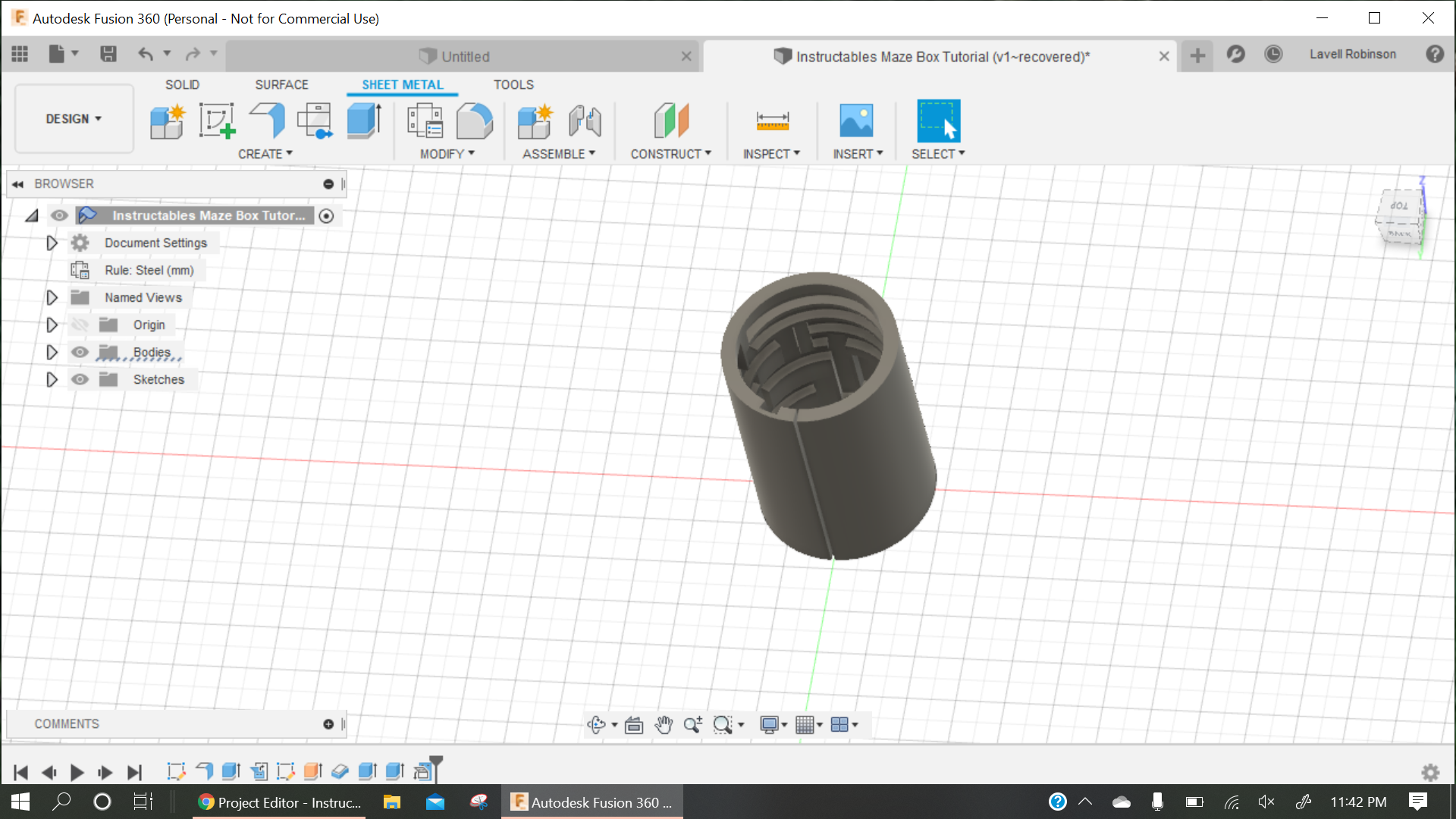Image resolution: width=1456 pixels, height=819 pixels.
Task: Expand the Sketches node
Action: [x=52, y=379]
